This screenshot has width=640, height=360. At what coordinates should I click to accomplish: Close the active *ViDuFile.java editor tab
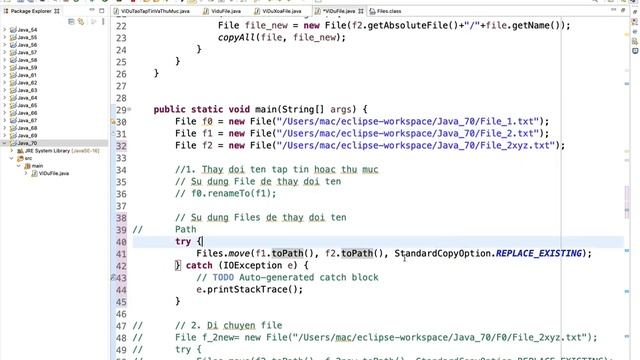[x=361, y=11]
